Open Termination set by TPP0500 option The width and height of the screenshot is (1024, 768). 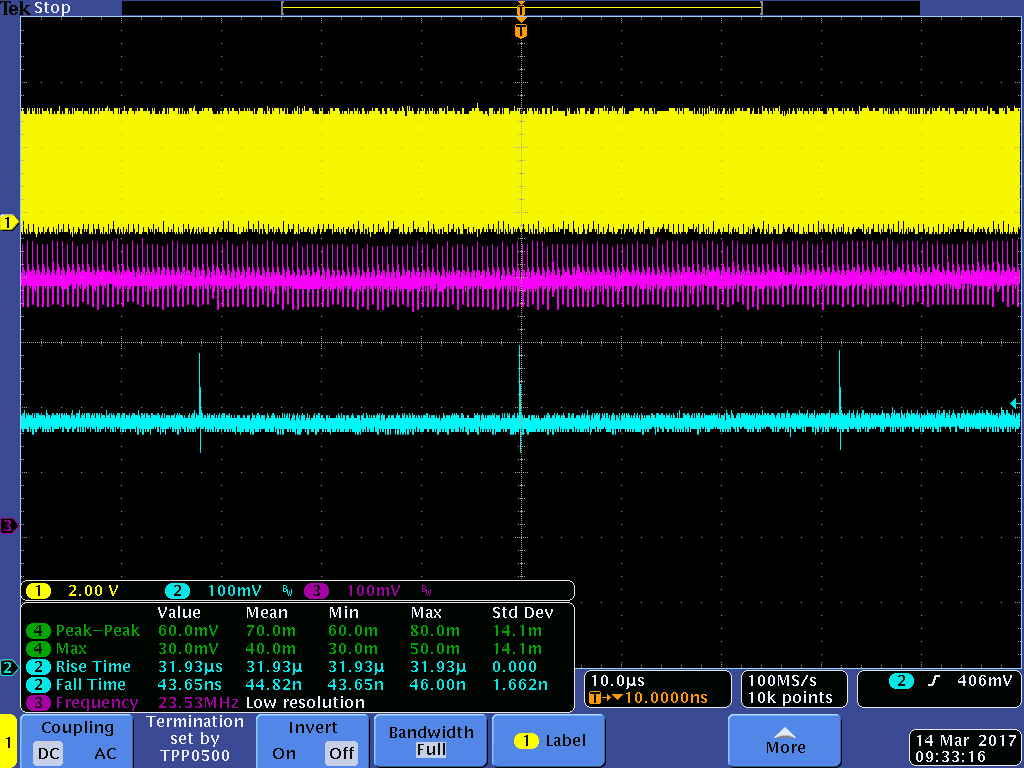tap(195, 739)
